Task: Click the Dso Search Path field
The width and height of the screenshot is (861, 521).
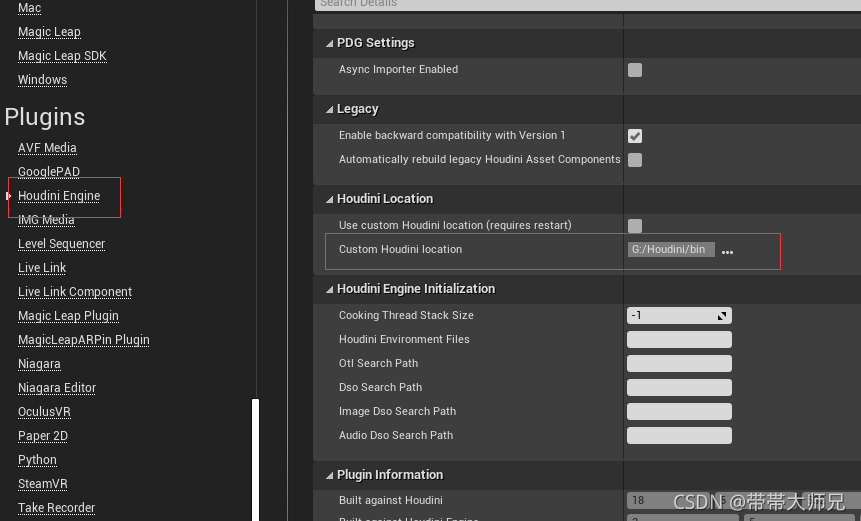Action: point(679,388)
